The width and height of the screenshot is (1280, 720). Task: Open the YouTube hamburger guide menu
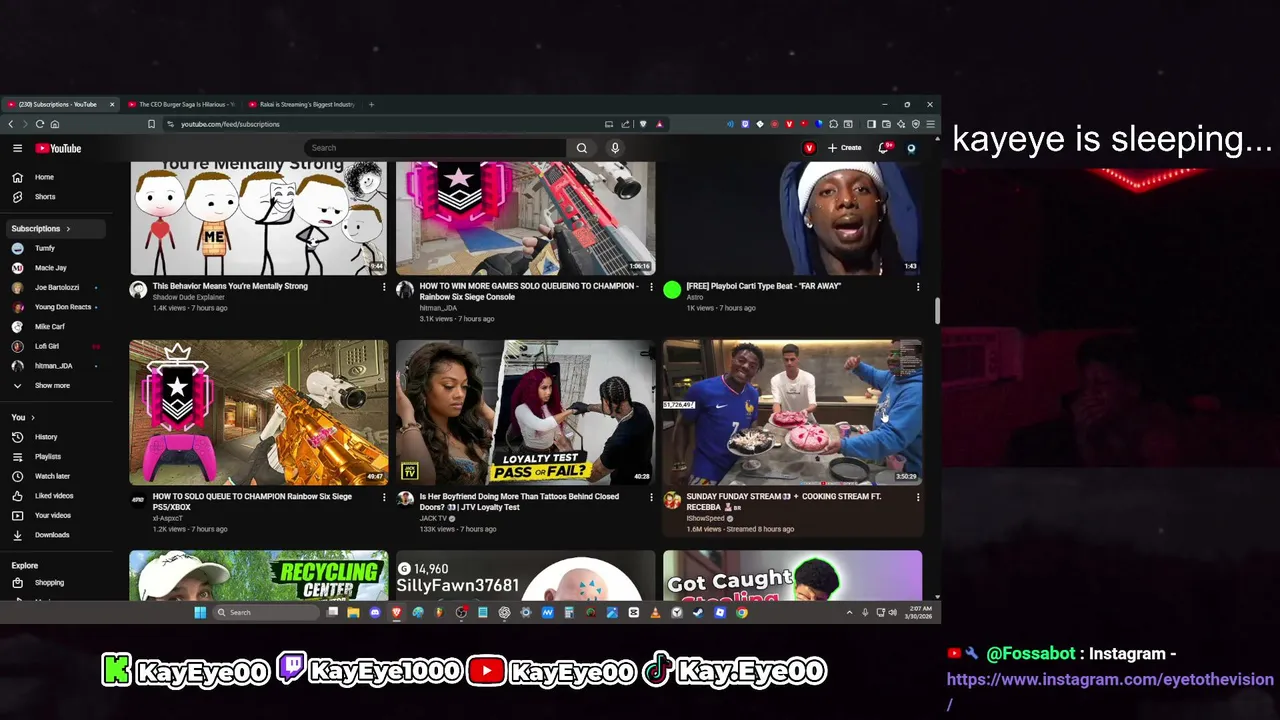coord(17,148)
